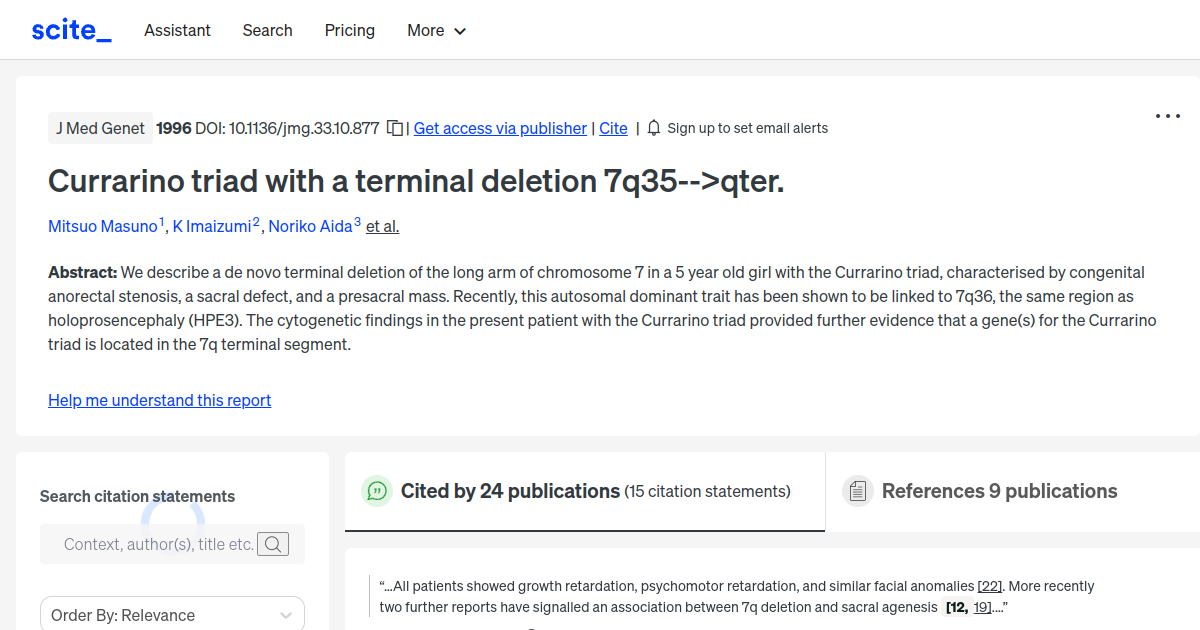Click the green citation quote icon
This screenshot has width=1200, height=630.
click(x=377, y=491)
